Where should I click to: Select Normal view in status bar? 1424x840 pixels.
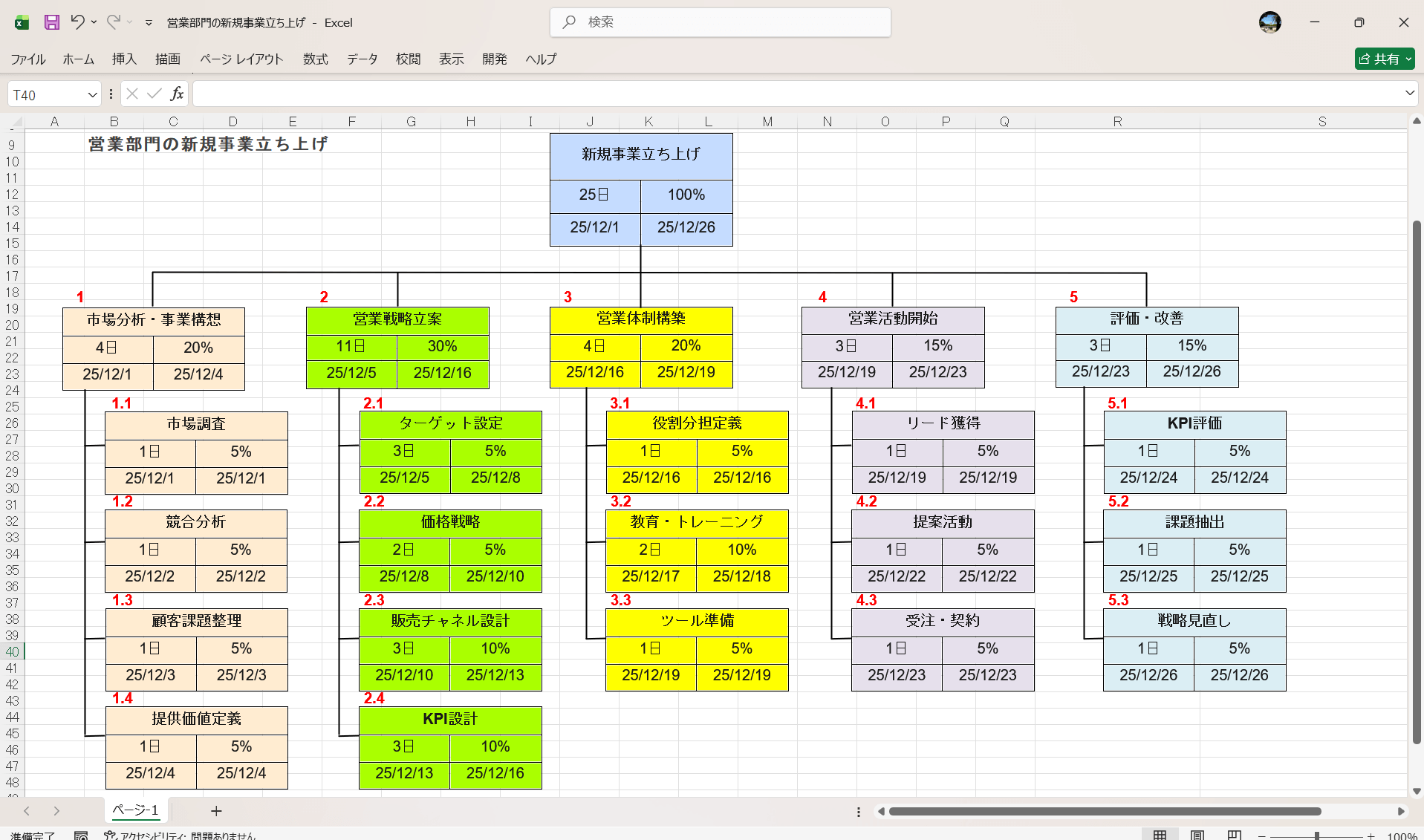(x=1160, y=835)
